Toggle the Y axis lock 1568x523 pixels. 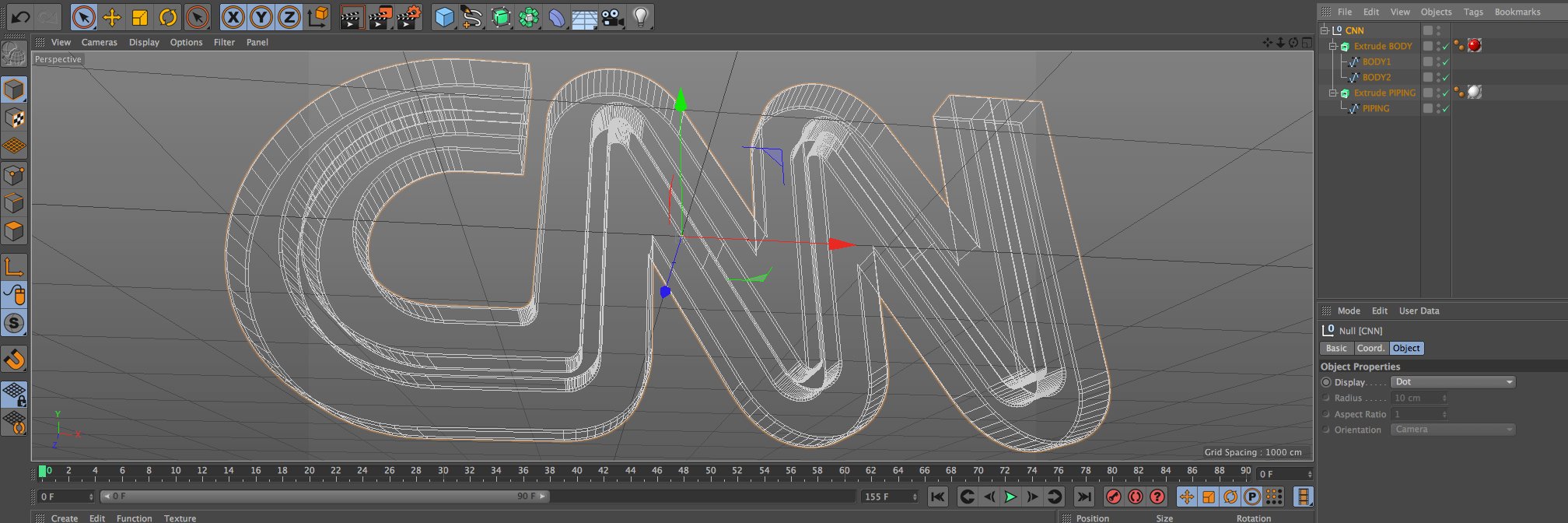pos(261,17)
